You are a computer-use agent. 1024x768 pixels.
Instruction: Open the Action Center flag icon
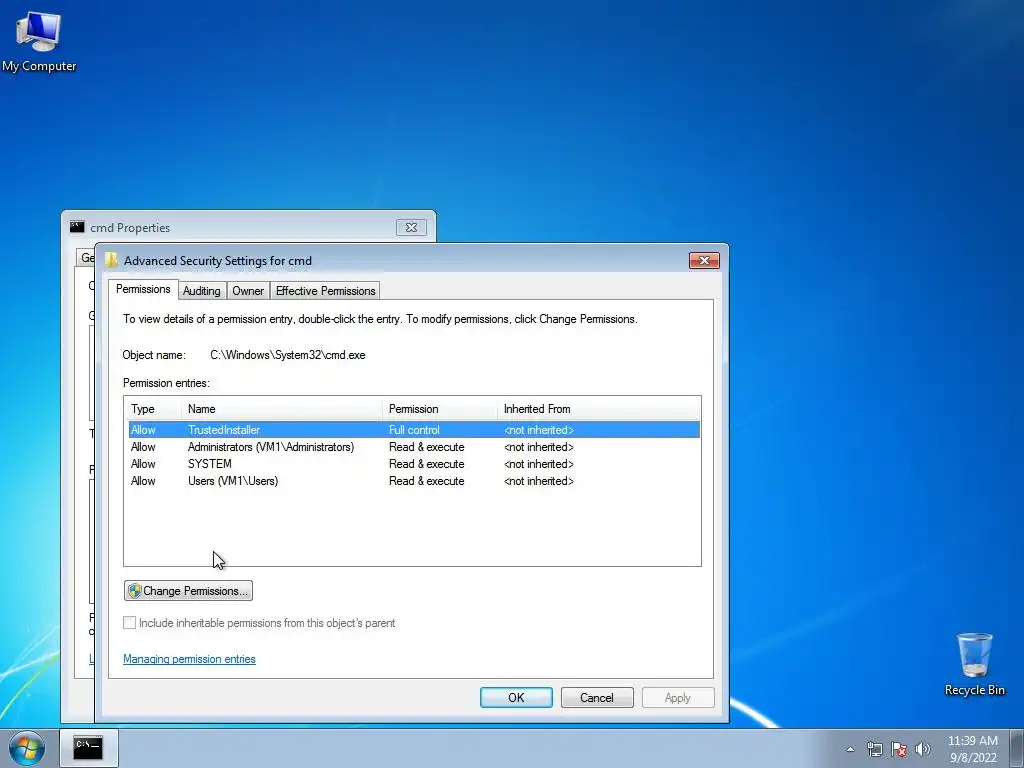[899, 749]
